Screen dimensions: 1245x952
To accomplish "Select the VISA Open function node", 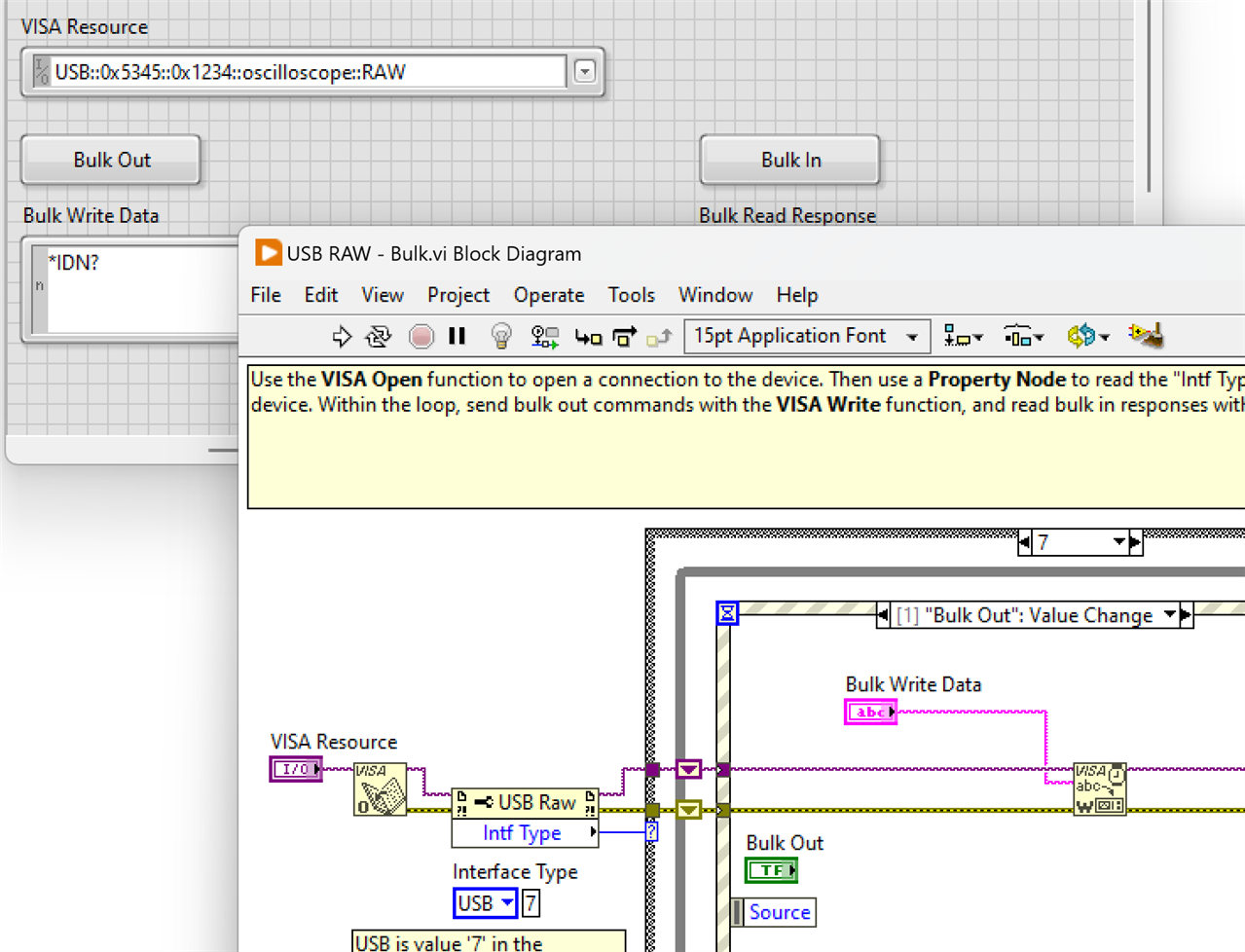I will (x=380, y=788).
